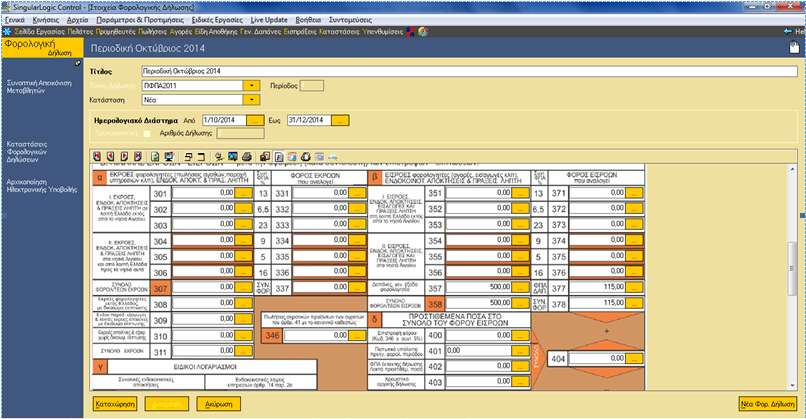Open lookup button for field 378
This screenshot has height=419, width=806.
coord(634,304)
